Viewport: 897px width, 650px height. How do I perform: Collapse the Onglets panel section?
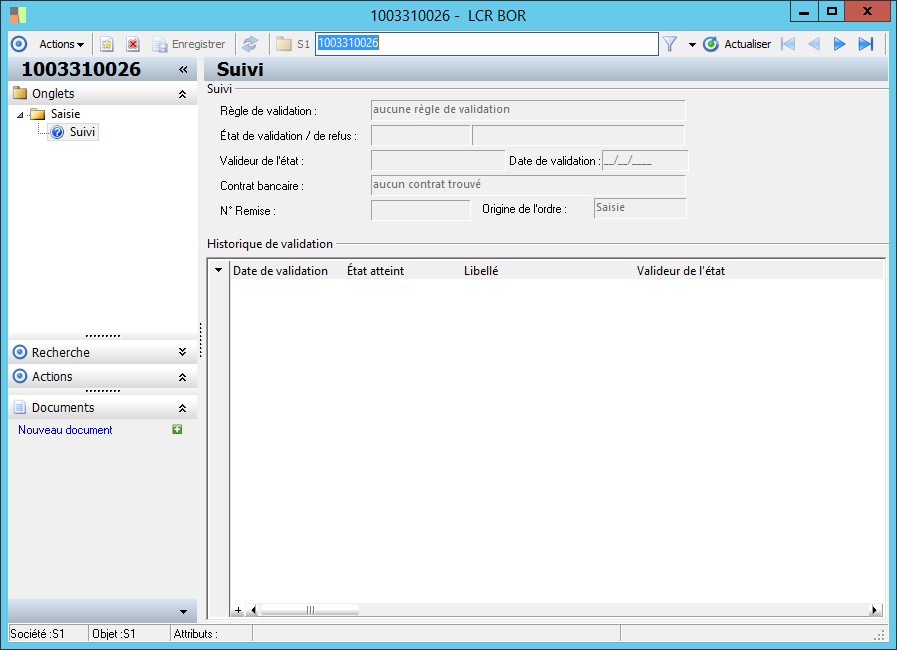[182, 94]
